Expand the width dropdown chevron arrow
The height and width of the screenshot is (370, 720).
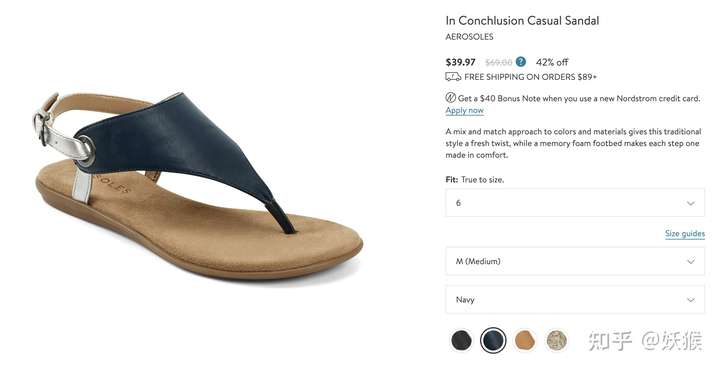pos(691,262)
